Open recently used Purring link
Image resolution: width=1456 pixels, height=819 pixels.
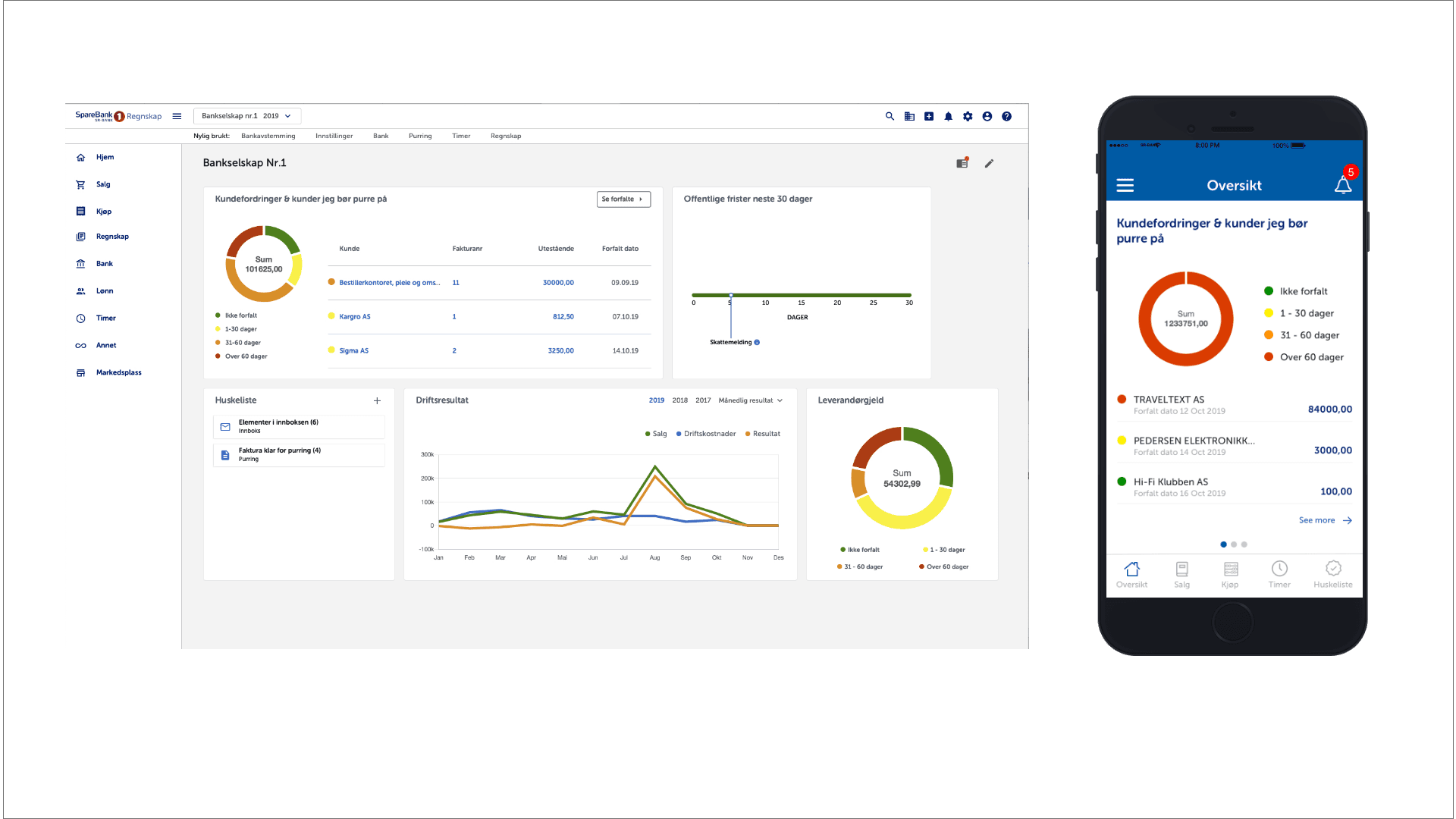click(420, 136)
